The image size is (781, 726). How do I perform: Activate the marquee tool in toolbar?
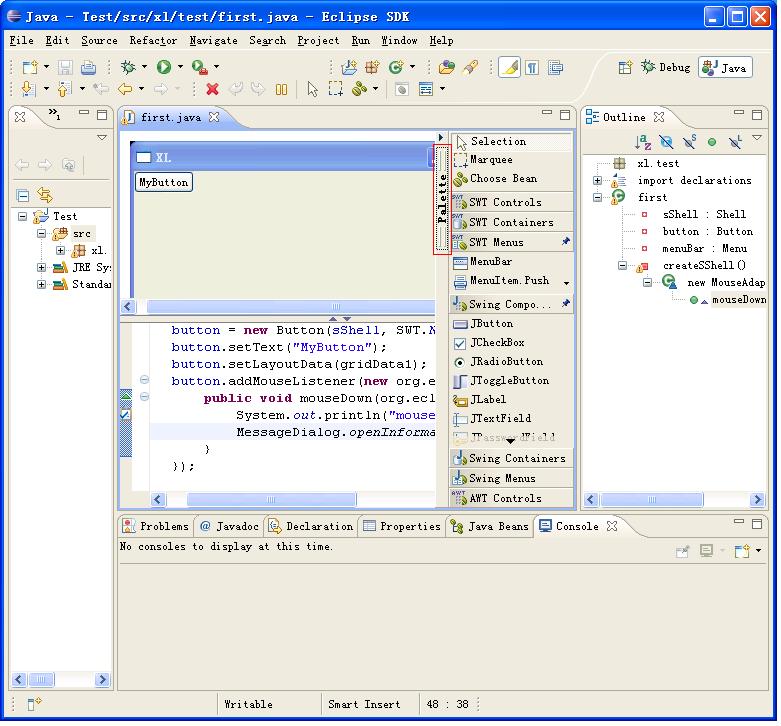click(336, 89)
